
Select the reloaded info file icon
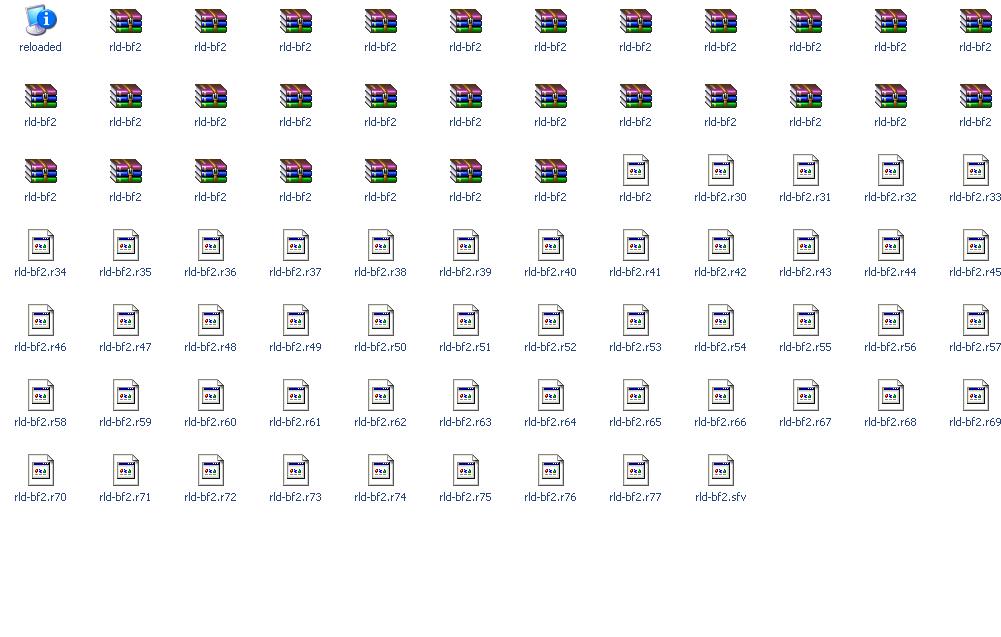click(x=41, y=20)
